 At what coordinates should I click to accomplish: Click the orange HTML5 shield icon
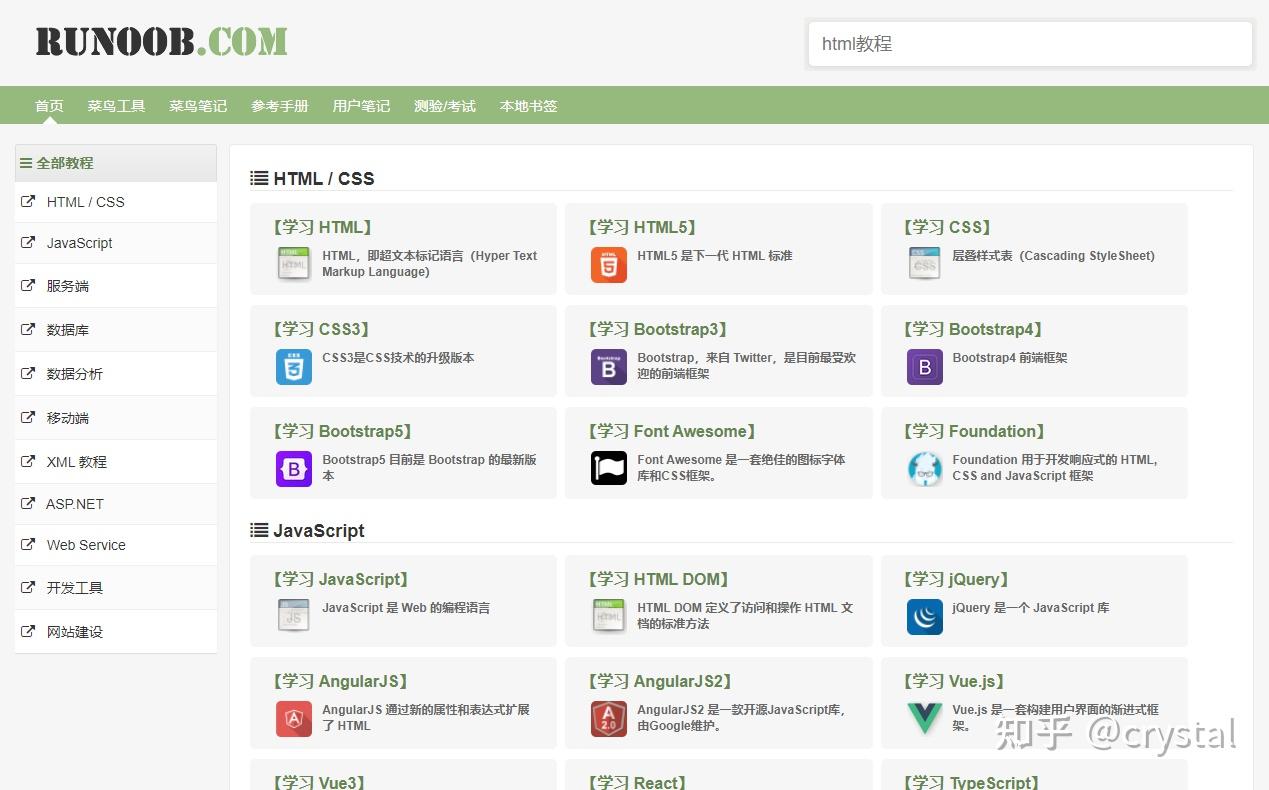609,264
